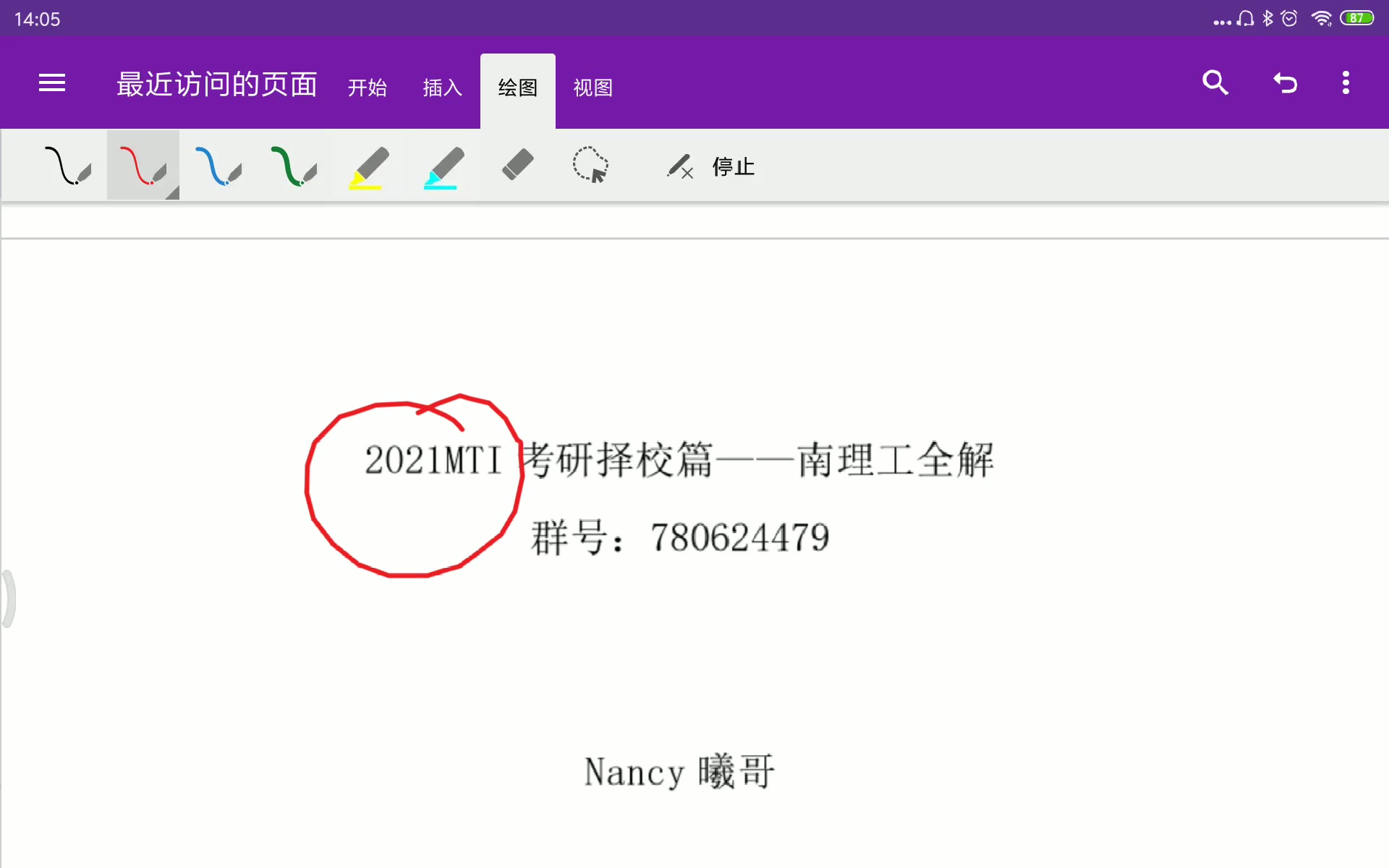This screenshot has width=1389, height=868.
Task: Tap the Bluetooth status icon
Action: click(x=1267, y=18)
